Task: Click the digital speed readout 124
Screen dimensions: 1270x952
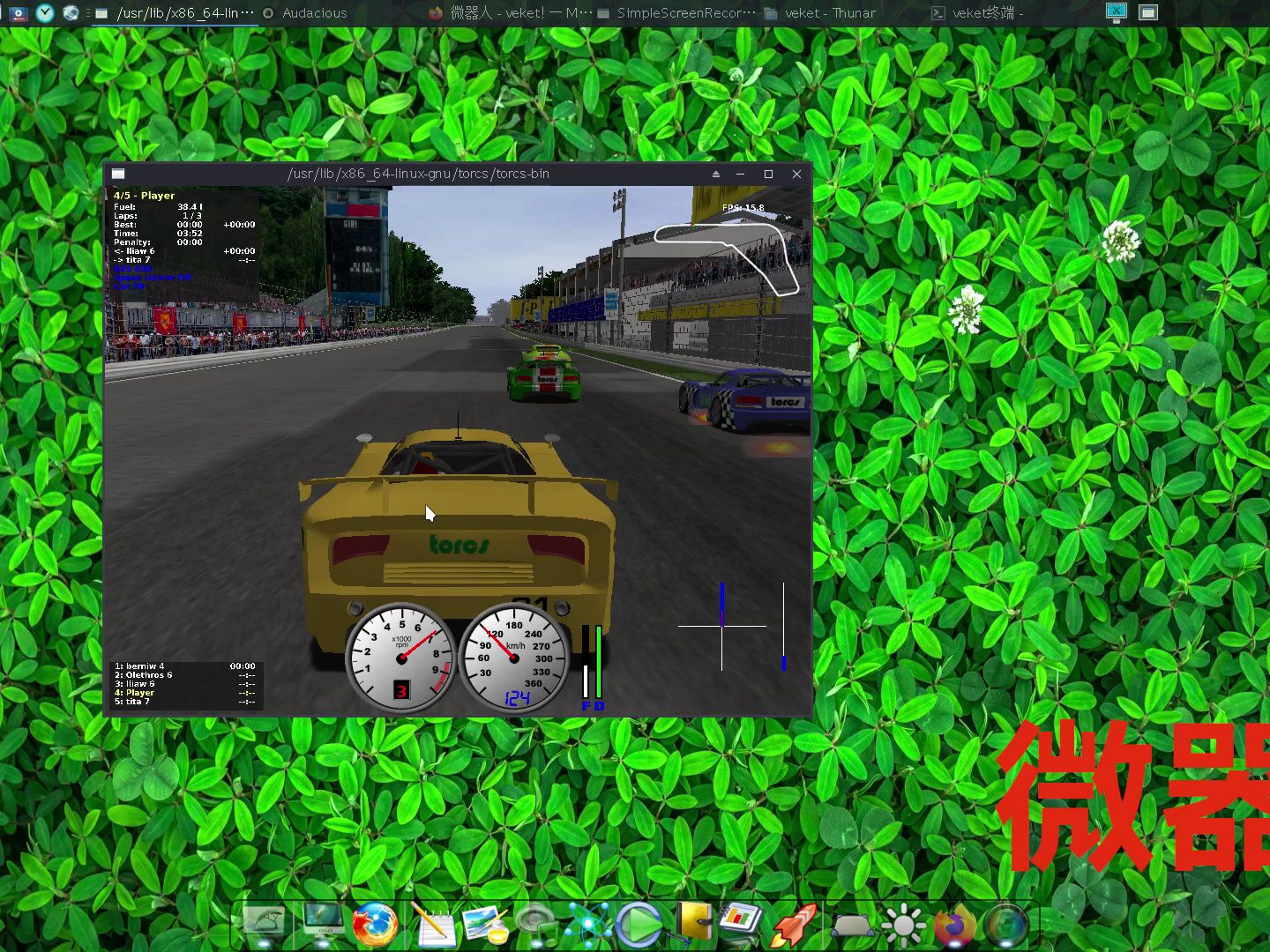Action: pyautogui.click(x=517, y=699)
